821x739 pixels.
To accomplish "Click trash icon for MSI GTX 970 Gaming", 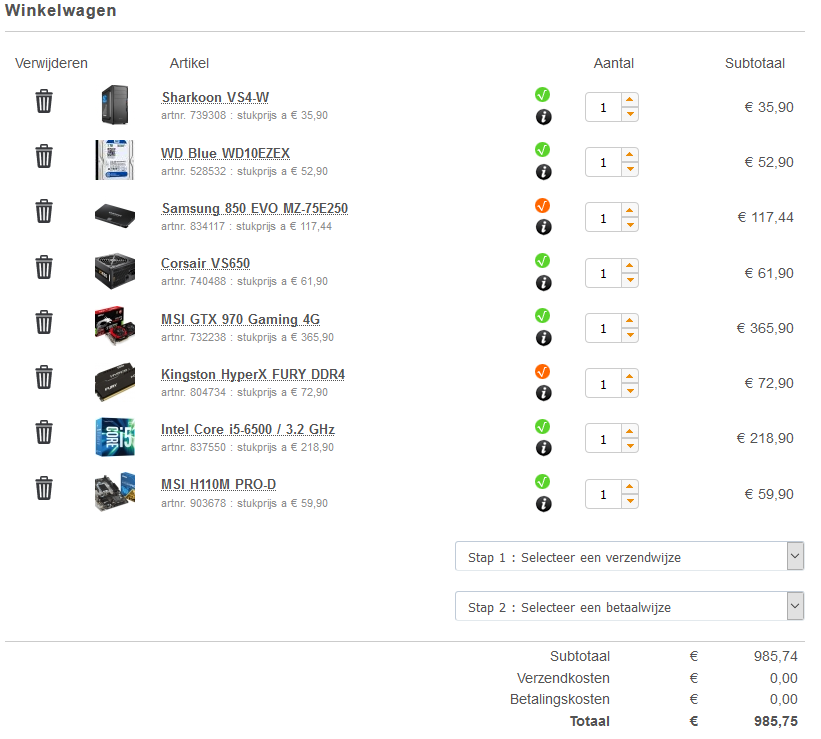I will pyautogui.click(x=44, y=322).
